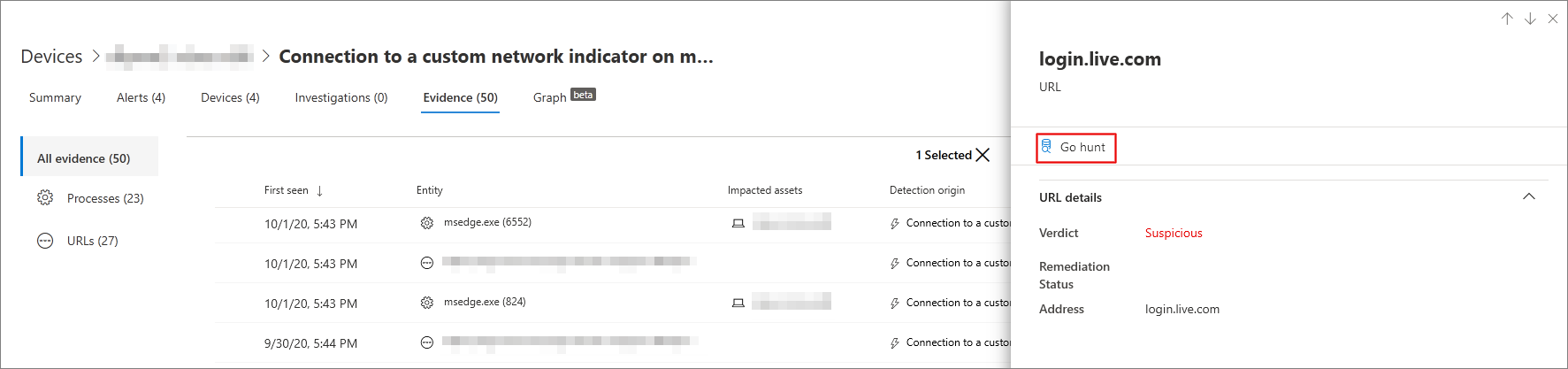Image resolution: width=1568 pixels, height=369 pixels.
Task: Filter evidence by URLs (27)
Action: (x=92, y=241)
